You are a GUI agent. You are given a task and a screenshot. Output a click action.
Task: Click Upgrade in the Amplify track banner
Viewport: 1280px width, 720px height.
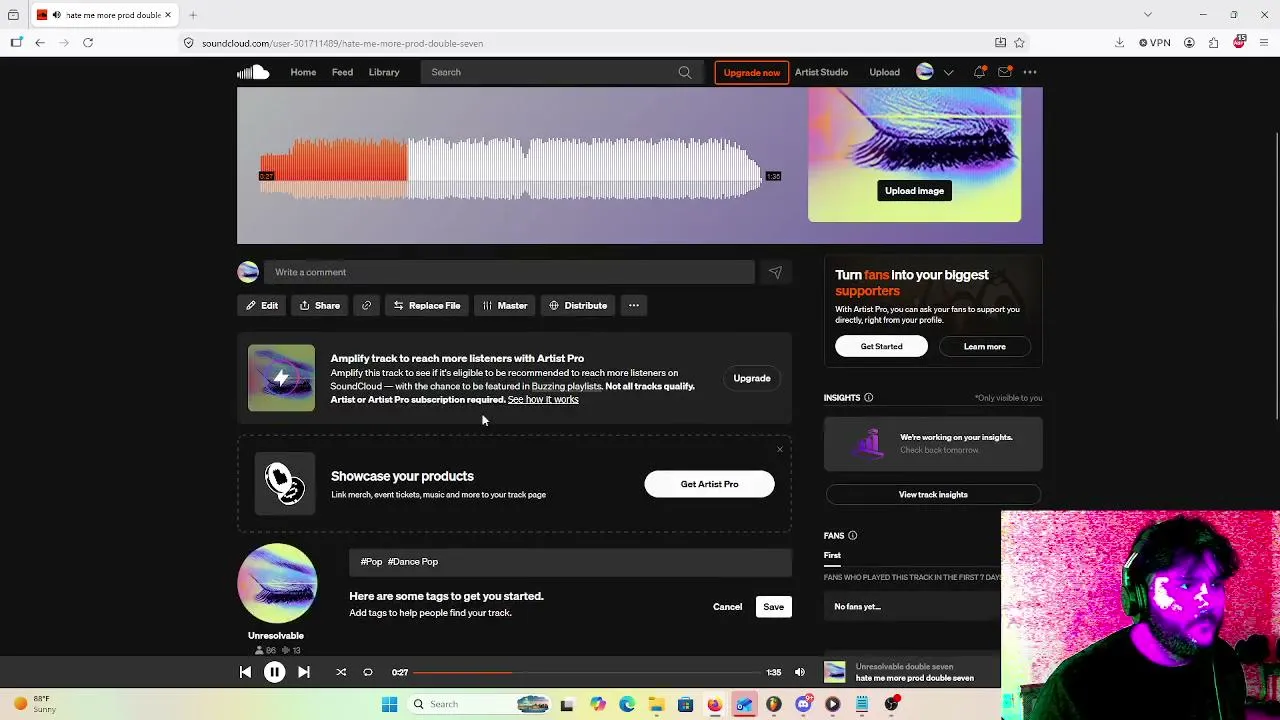coord(752,379)
